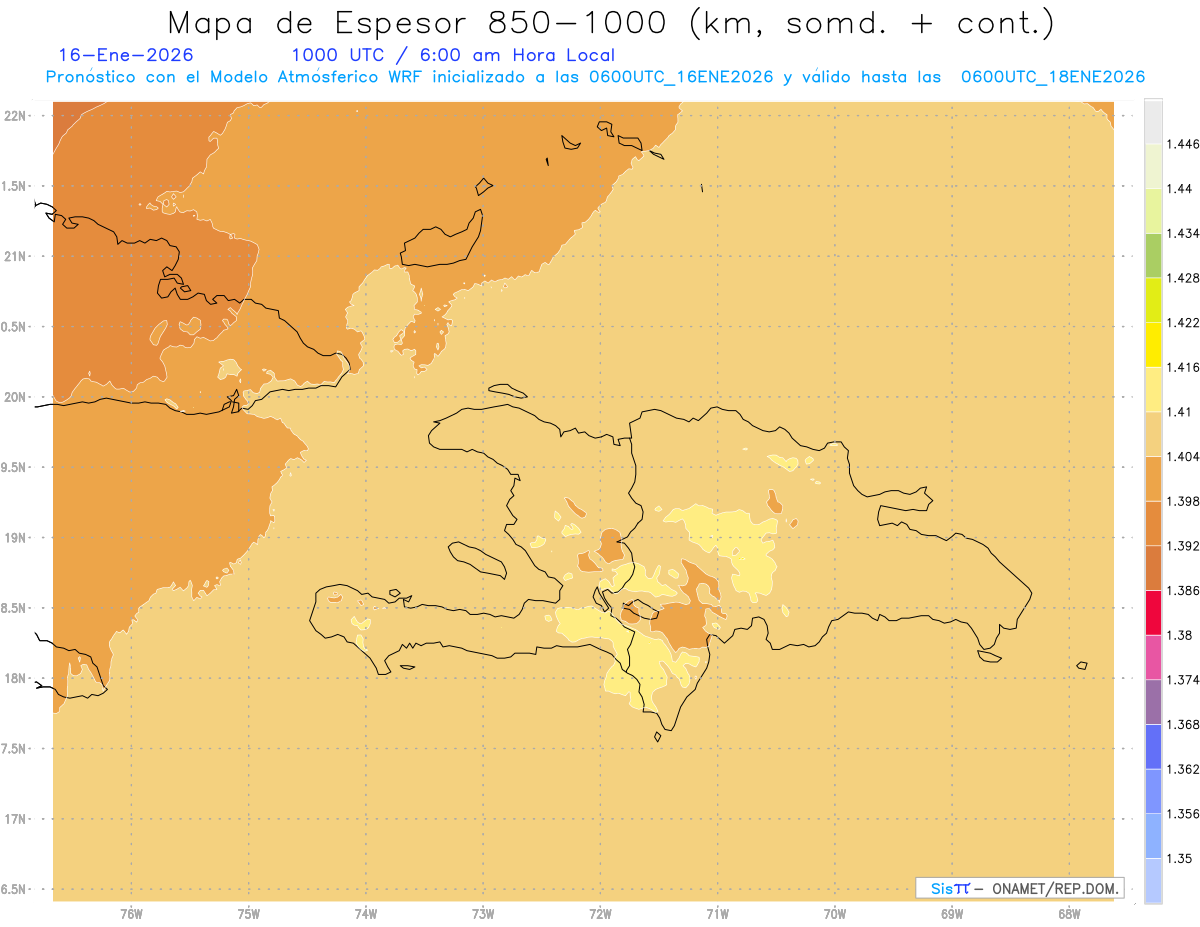Click the '74W' longitude label
This screenshot has height=927, width=1200.
365,914
